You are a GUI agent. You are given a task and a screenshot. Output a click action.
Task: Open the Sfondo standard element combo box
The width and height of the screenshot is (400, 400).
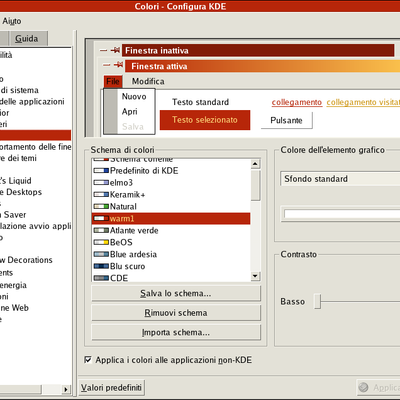(340, 179)
